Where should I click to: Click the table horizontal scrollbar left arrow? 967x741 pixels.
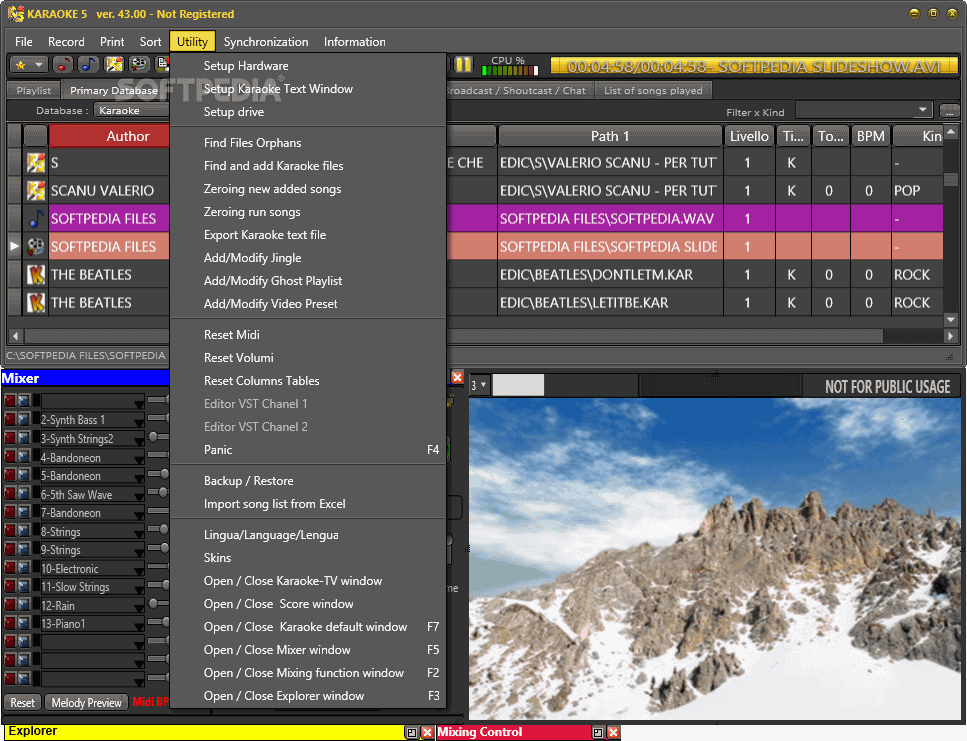tap(15, 336)
